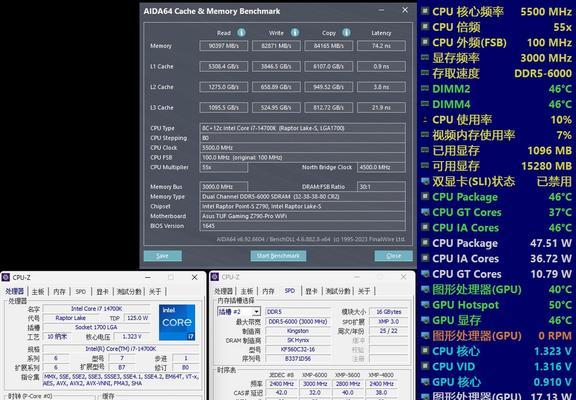Click the DDR5-6000 value in sensor panel

pyautogui.click(x=543, y=73)
